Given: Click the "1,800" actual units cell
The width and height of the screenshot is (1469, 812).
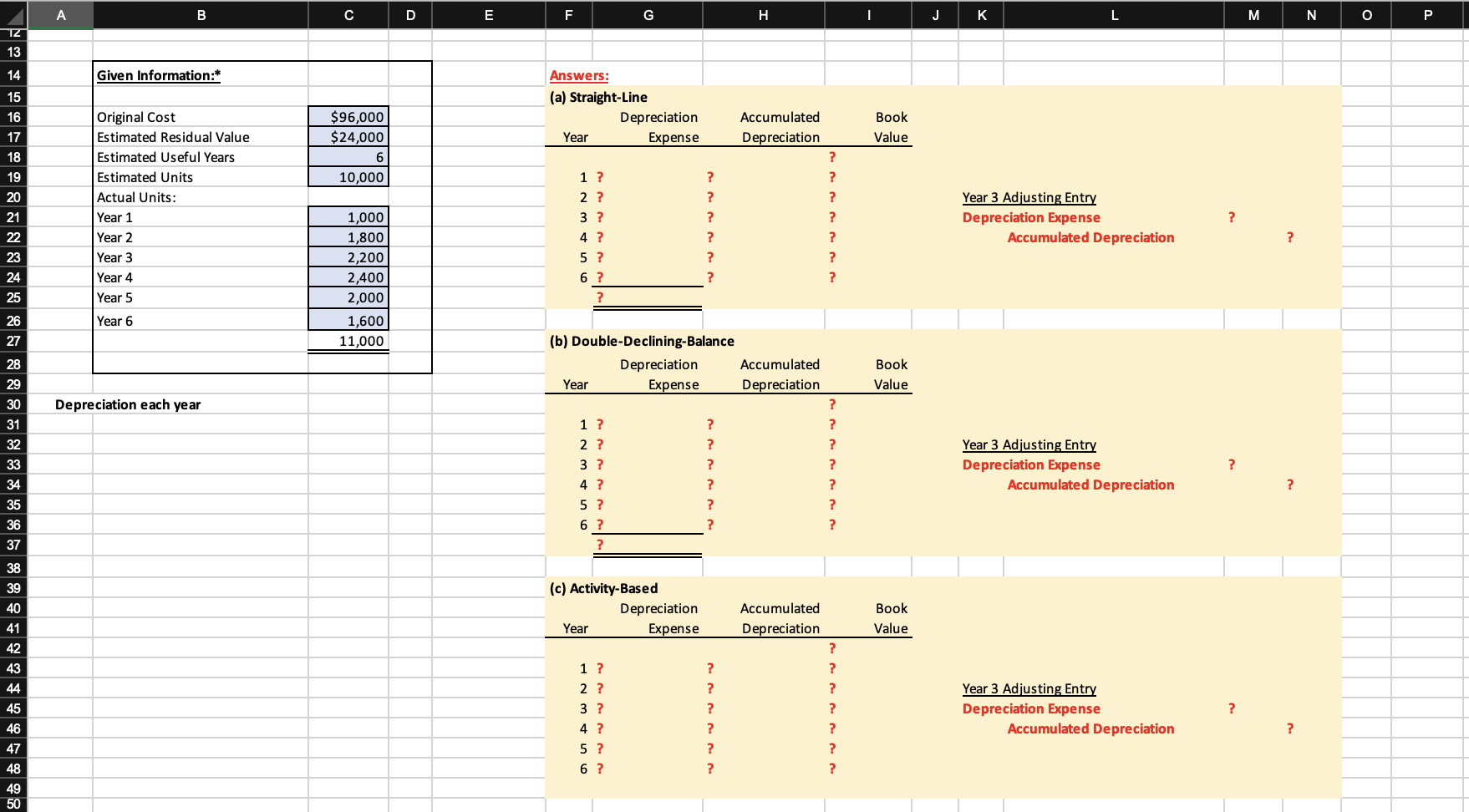Looking at the screenshot, I should 348,237.
